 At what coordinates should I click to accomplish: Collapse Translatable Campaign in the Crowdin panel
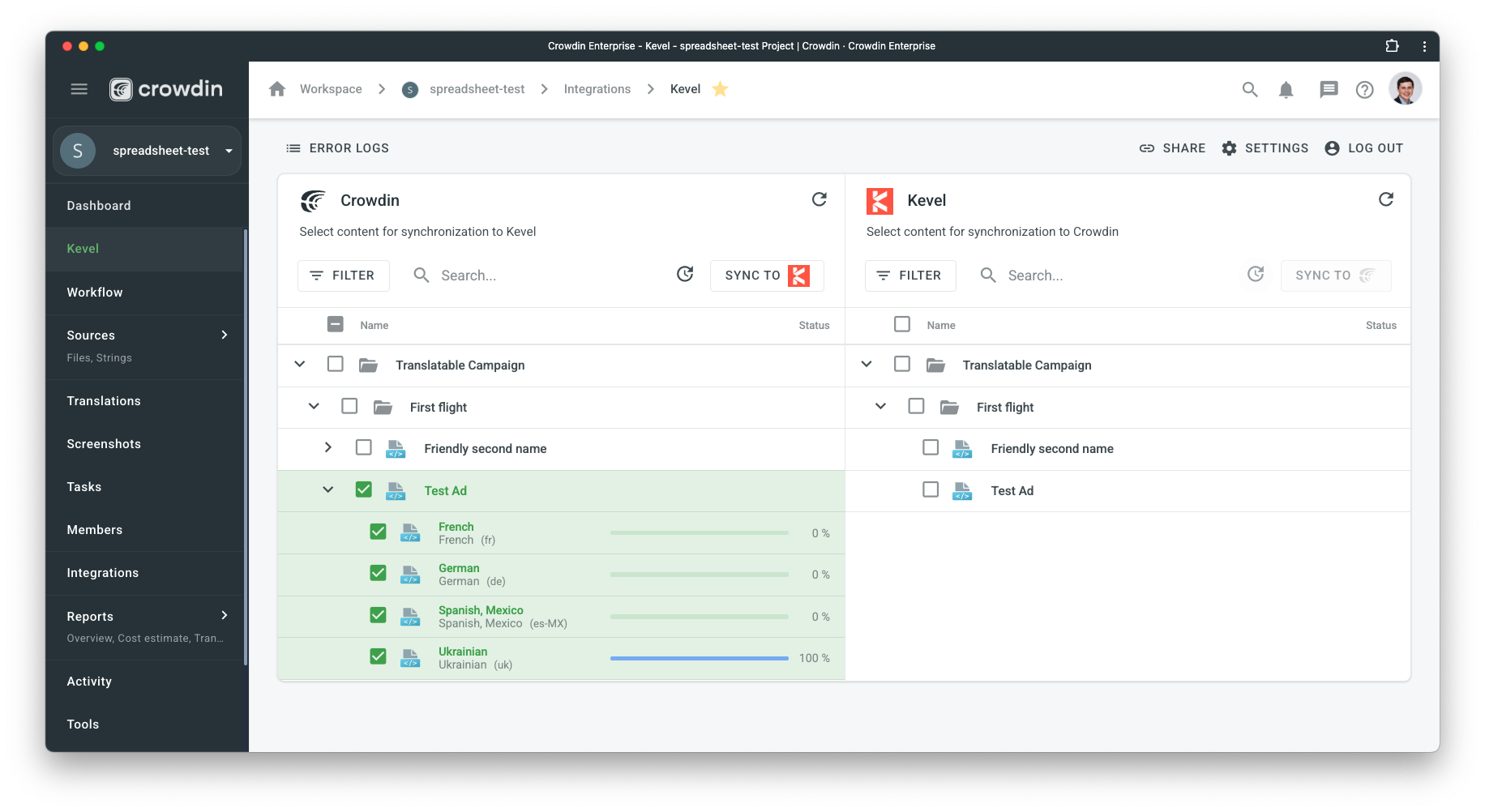(x=300, y=364)
